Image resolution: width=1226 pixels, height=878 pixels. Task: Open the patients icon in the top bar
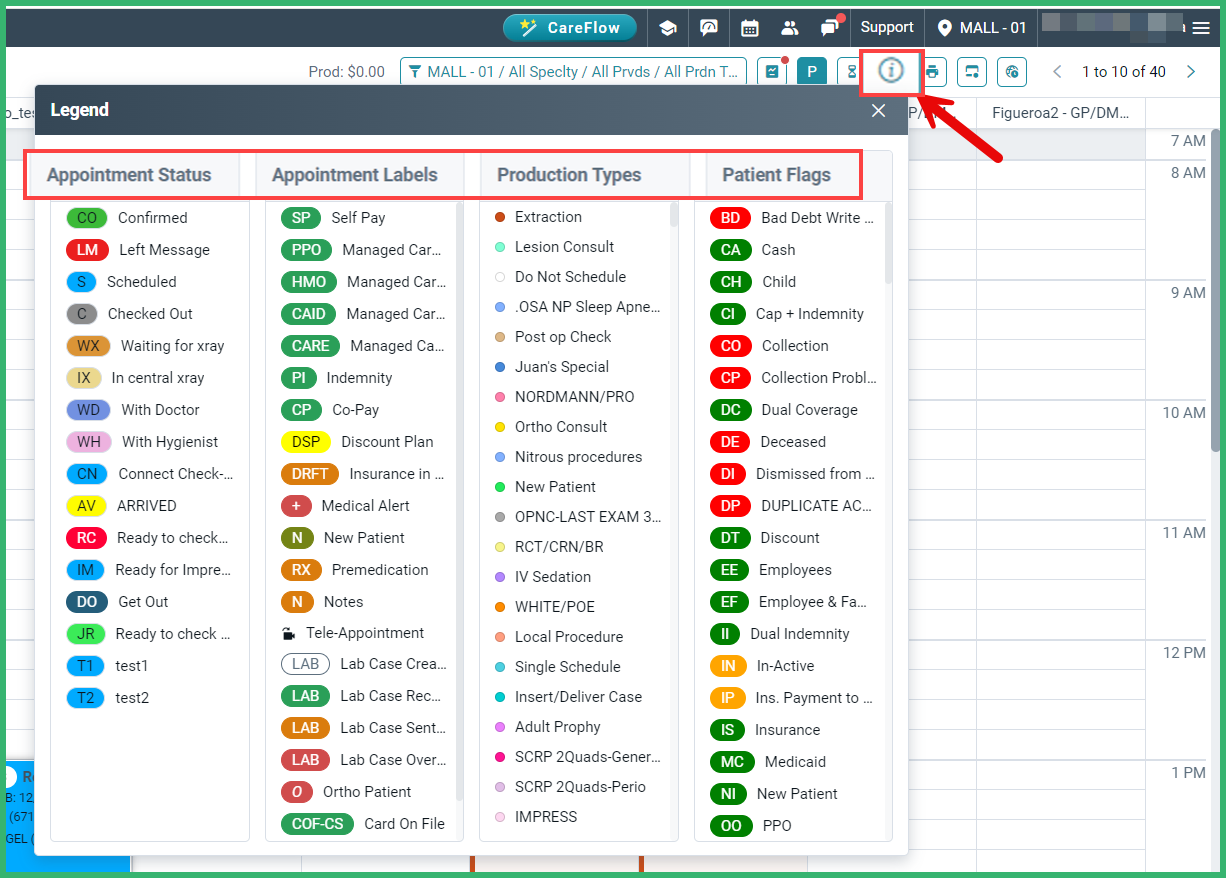(x=789, y=27)
